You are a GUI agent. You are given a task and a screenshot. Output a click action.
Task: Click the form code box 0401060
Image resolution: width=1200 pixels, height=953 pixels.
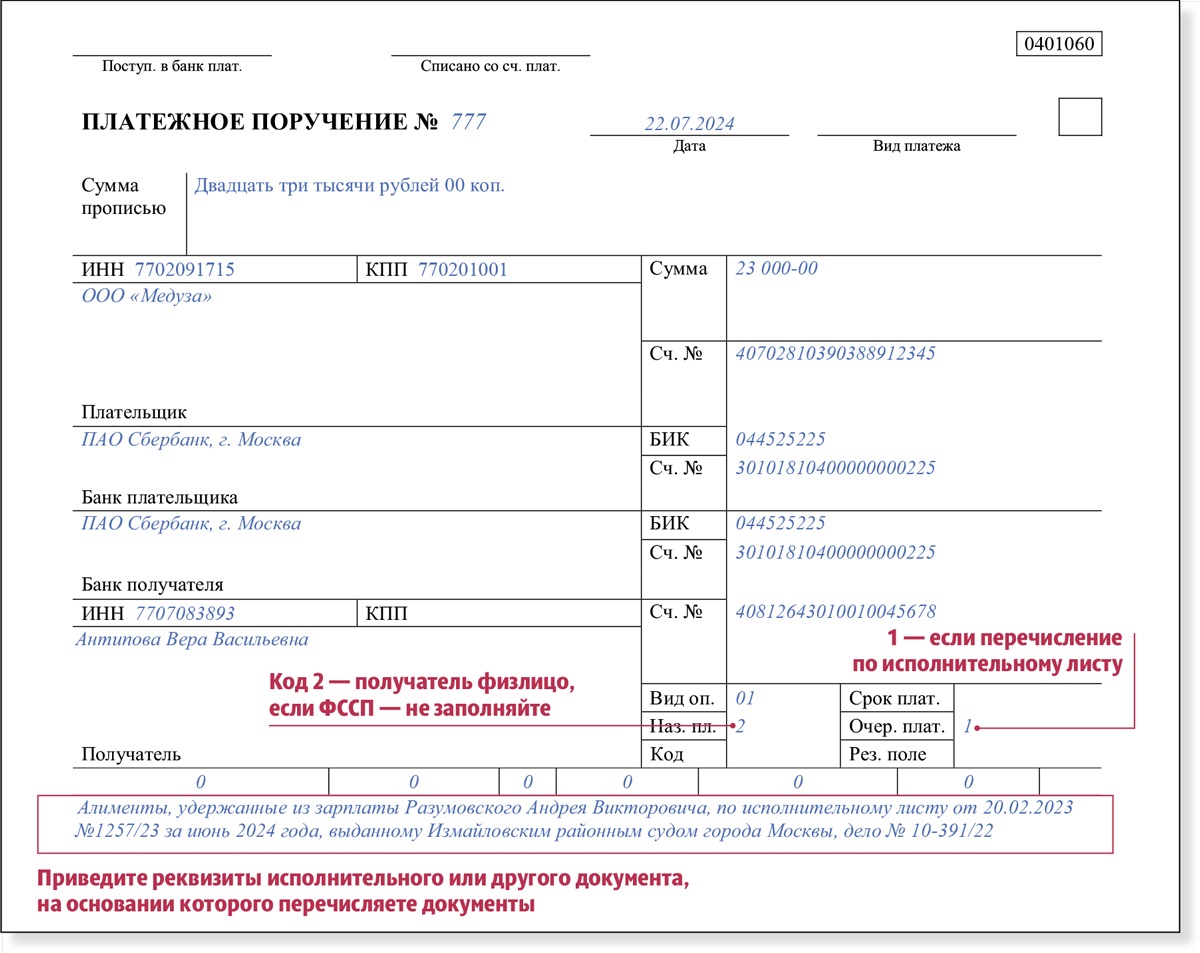(1059, 44)
